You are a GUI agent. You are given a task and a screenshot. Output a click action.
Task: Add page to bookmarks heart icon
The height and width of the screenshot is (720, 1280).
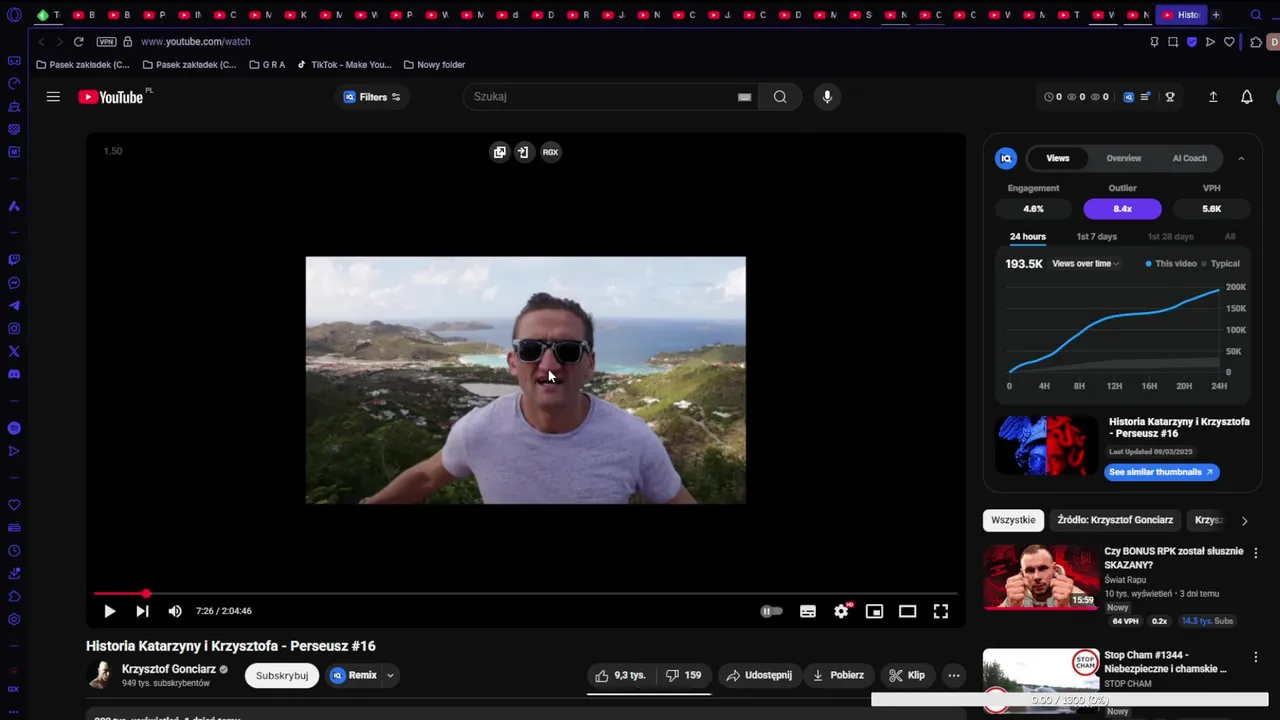1229,42
